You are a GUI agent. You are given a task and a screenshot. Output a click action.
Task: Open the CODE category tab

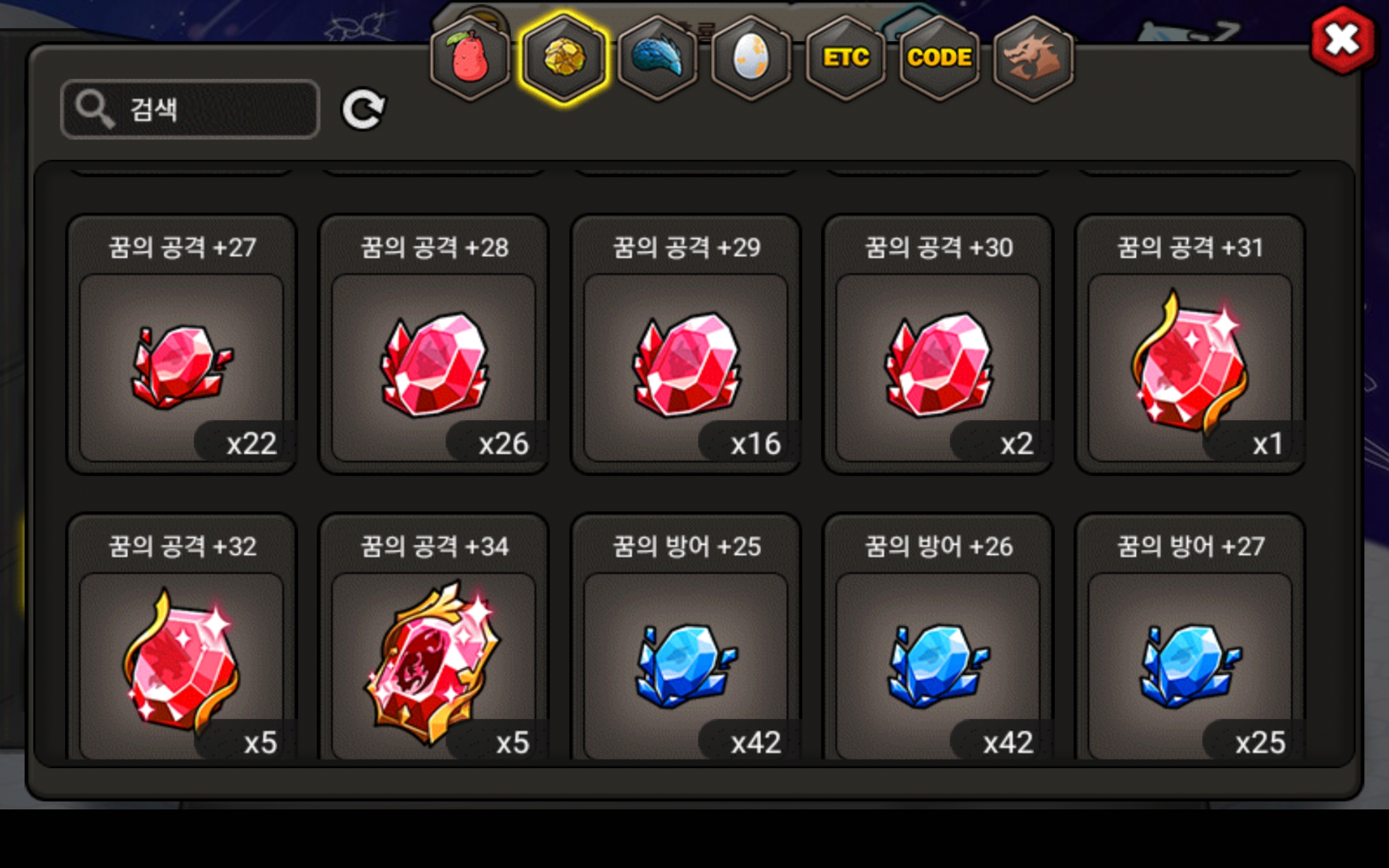click(940, 59)
